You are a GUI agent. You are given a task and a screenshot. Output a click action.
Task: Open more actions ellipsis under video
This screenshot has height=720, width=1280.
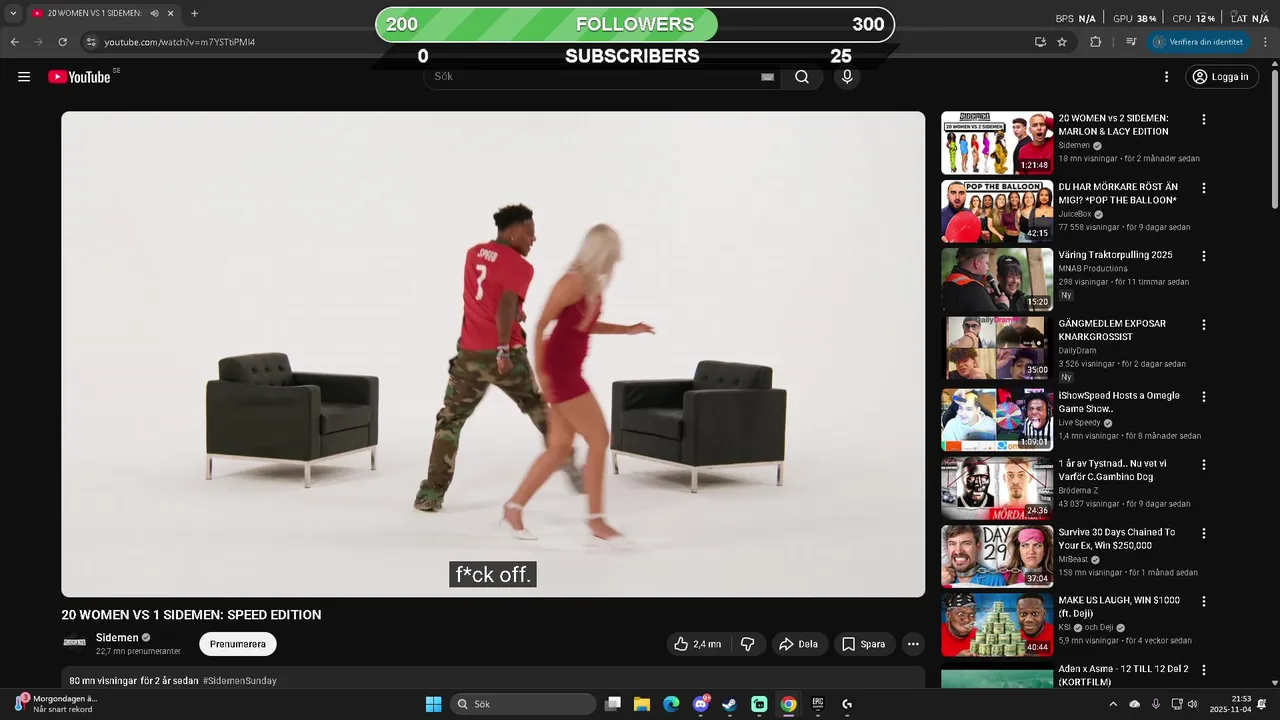[913, 644]
